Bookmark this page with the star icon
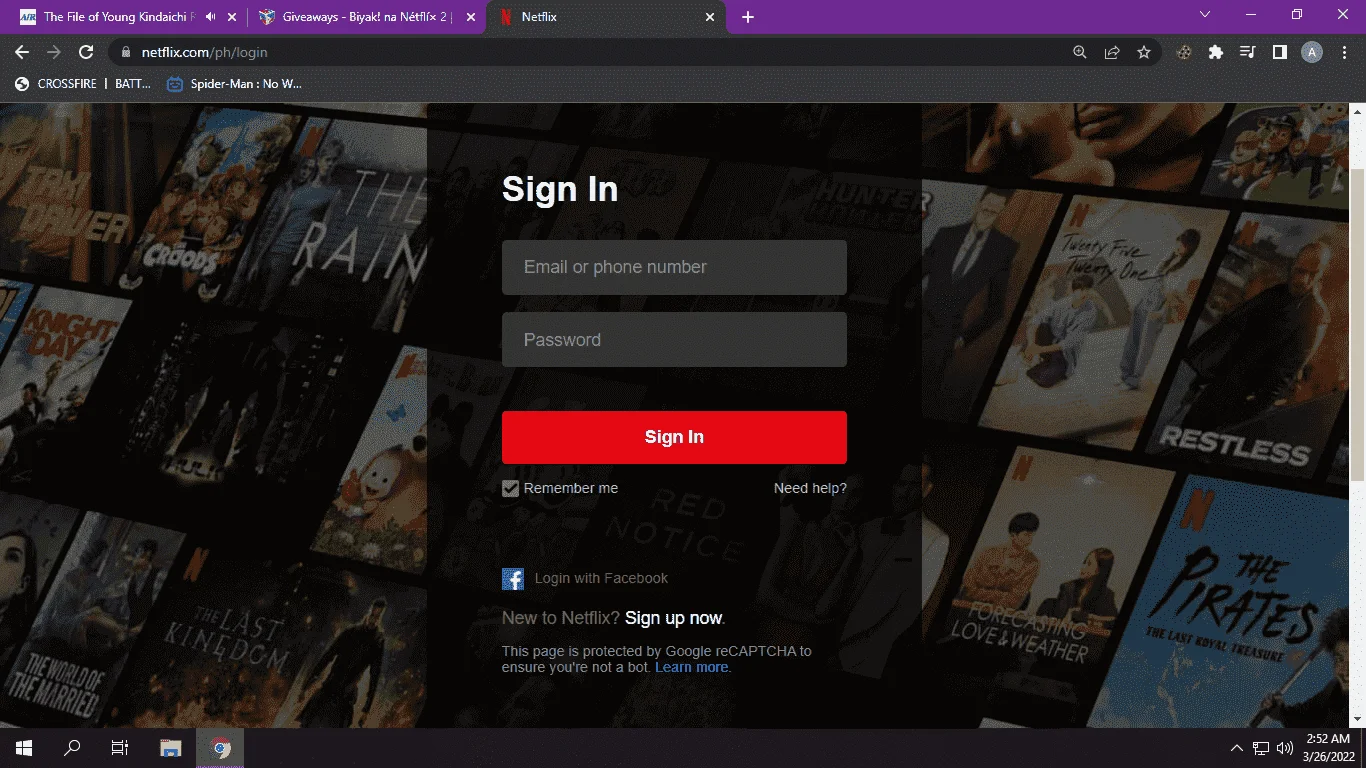 (x=1144, y=52)
